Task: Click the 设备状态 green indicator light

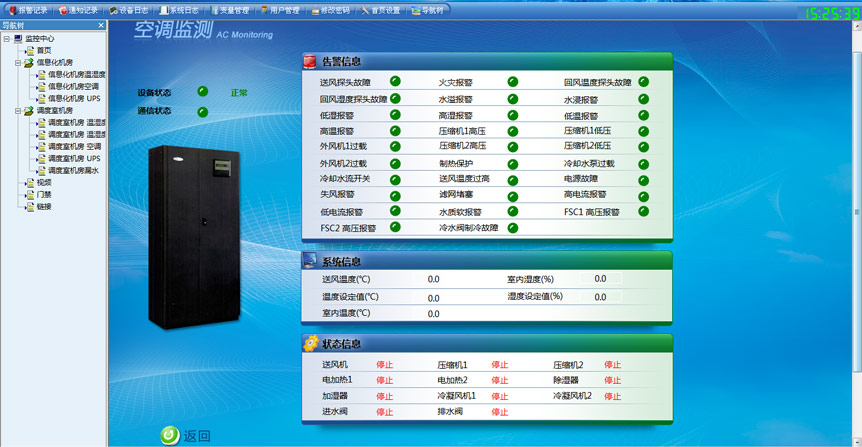Action: [203, 92]
